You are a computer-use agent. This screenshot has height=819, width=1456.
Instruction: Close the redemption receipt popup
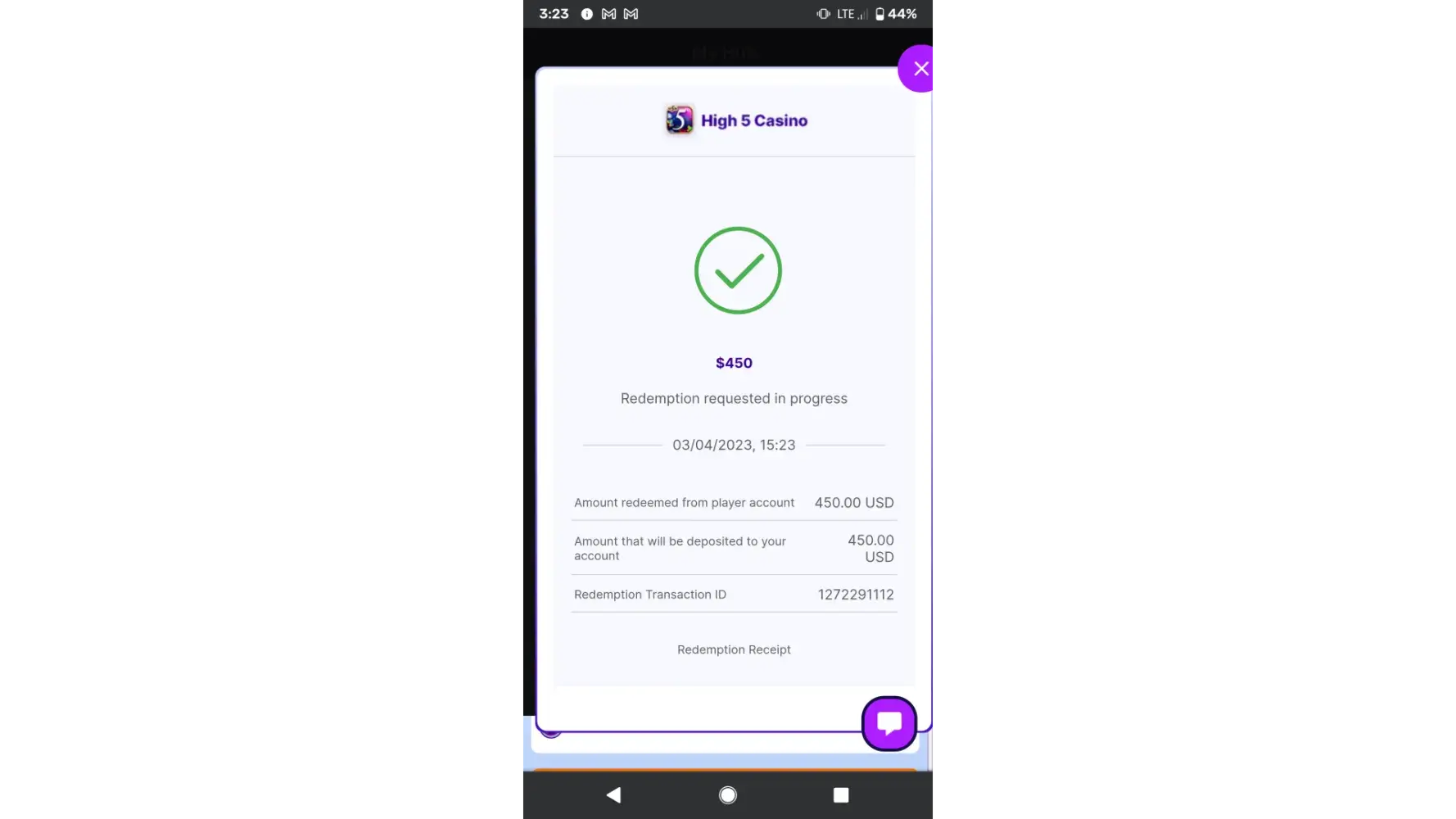[x=918, y=69]
